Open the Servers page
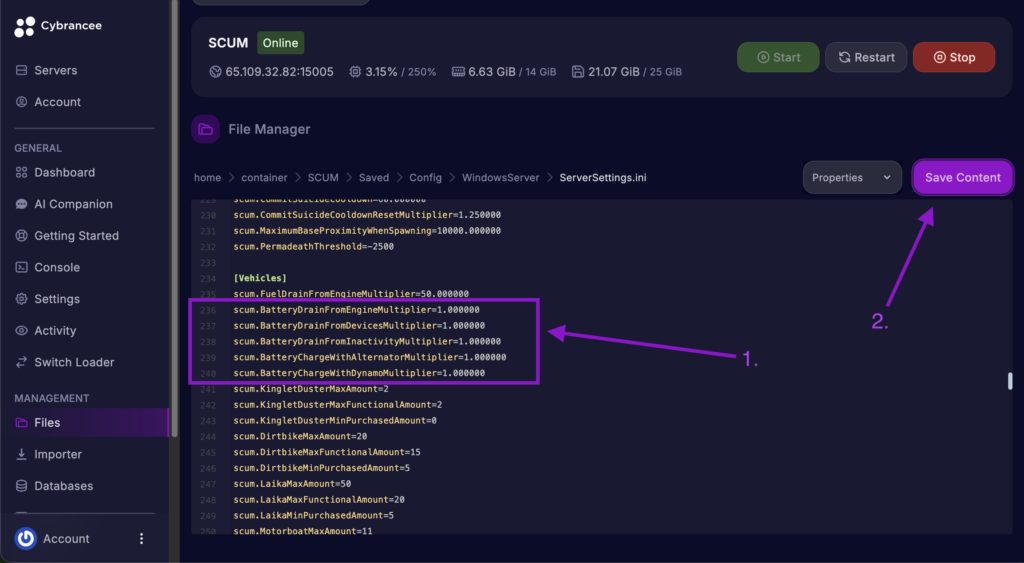 [56, 70]
